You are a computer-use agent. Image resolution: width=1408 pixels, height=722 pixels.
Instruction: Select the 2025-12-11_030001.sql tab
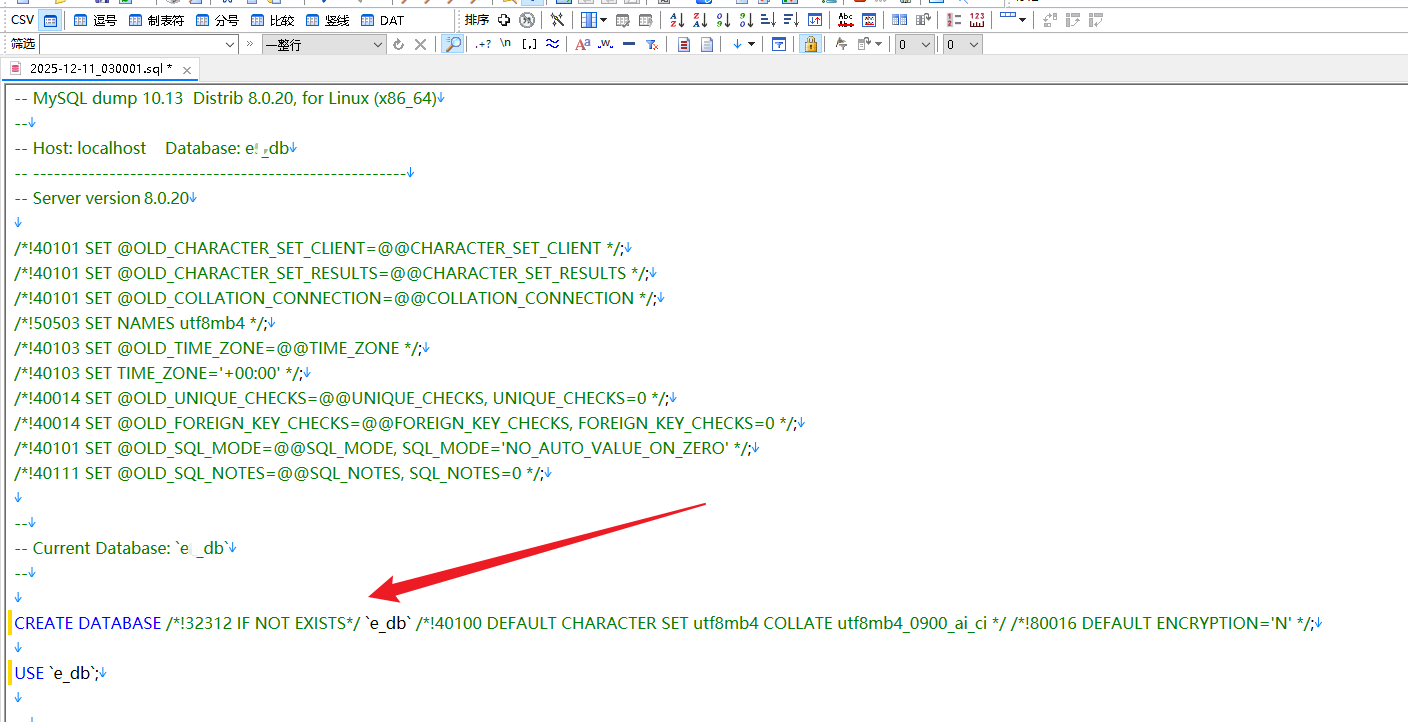point(95,69)
